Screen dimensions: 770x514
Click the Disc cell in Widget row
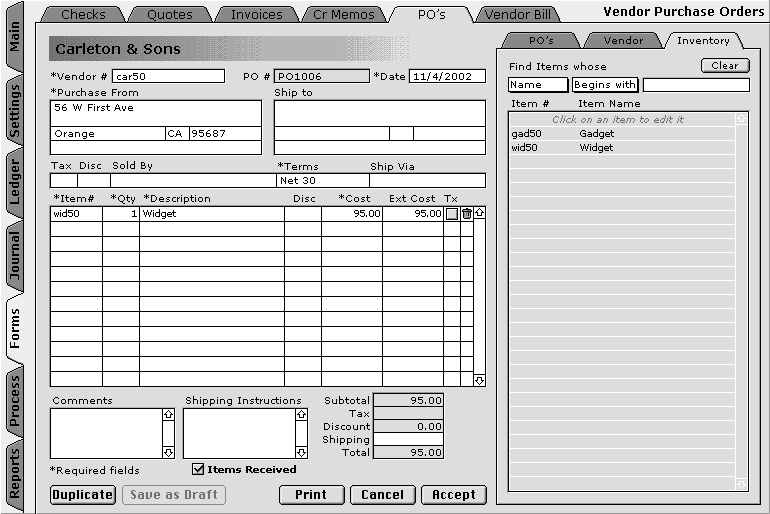tap(303, 214)
